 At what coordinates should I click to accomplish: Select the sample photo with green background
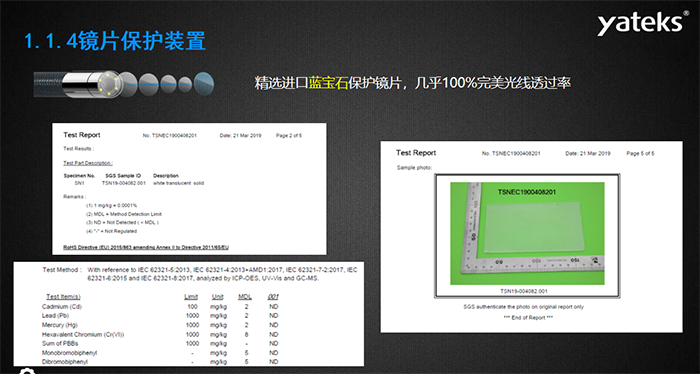(x=527, y=233)
